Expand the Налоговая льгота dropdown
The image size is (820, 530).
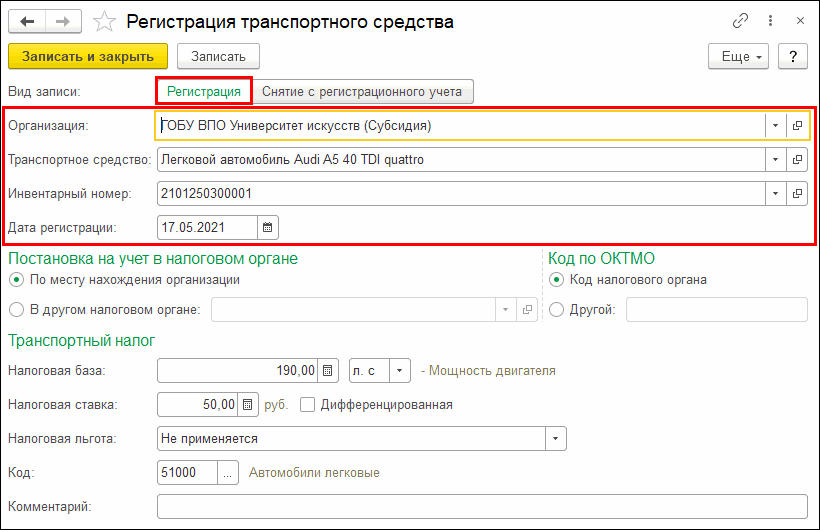(555, 439)
